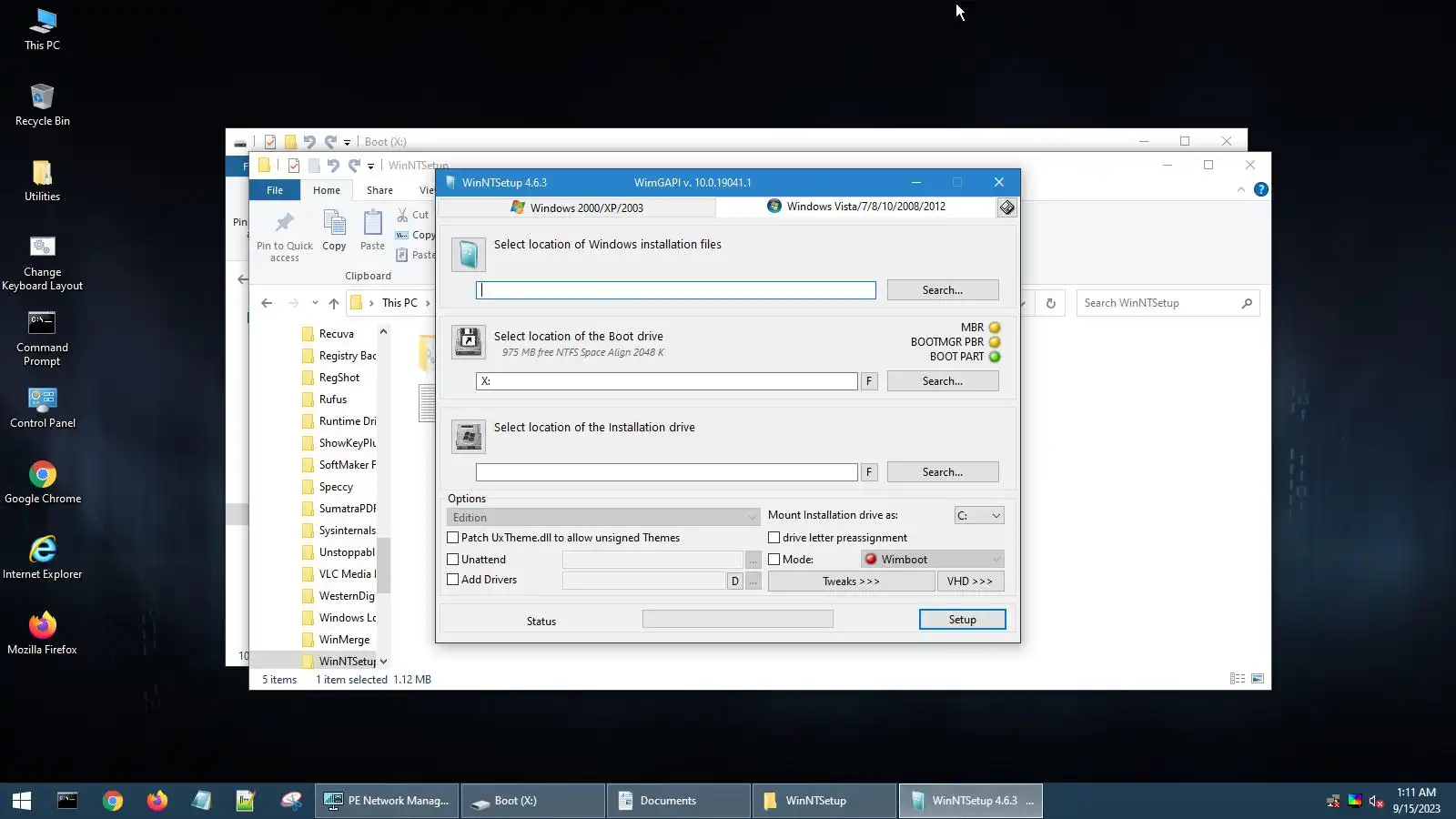Click the BOOTMGR PBR status light

coord(995,342)
